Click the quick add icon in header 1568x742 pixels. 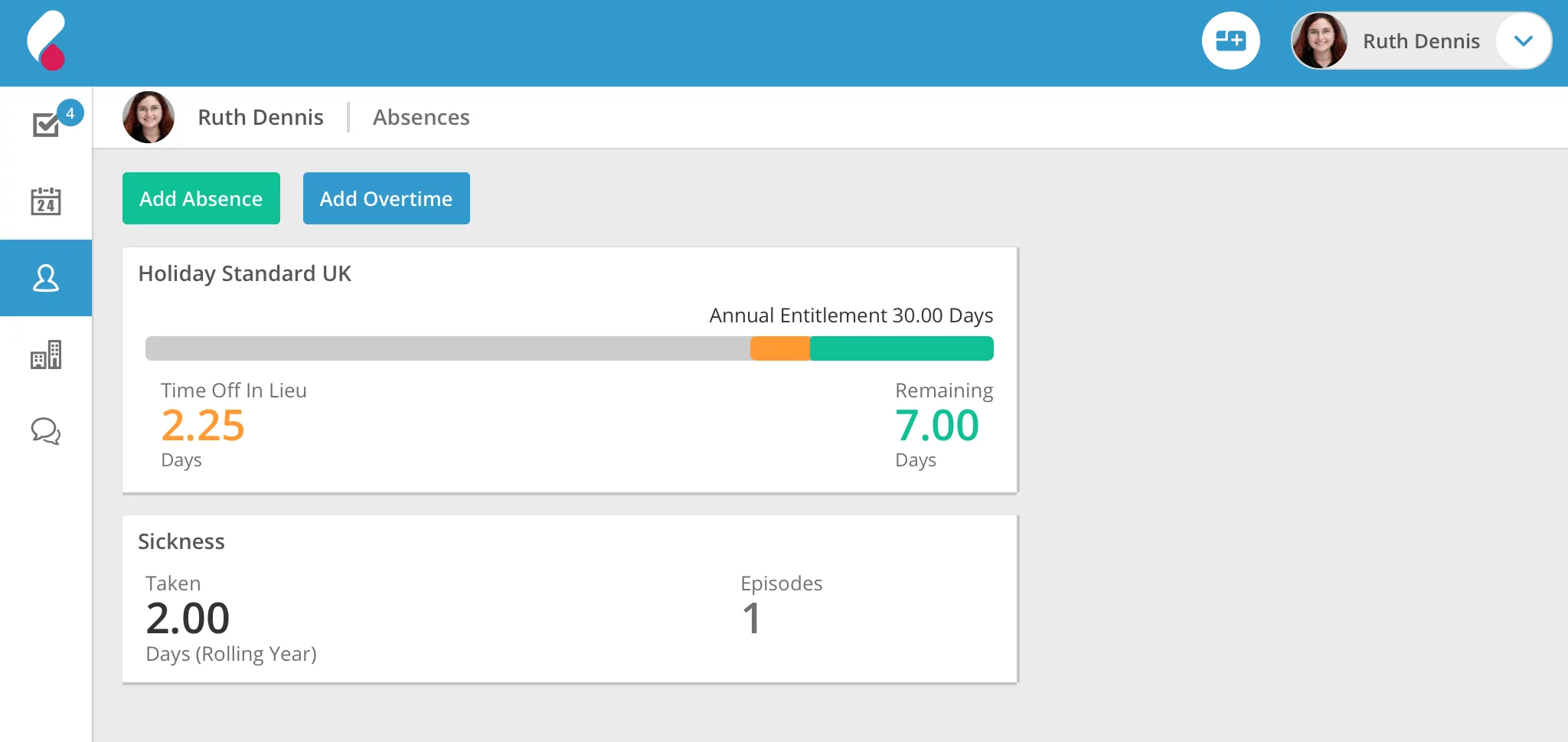1230,41
